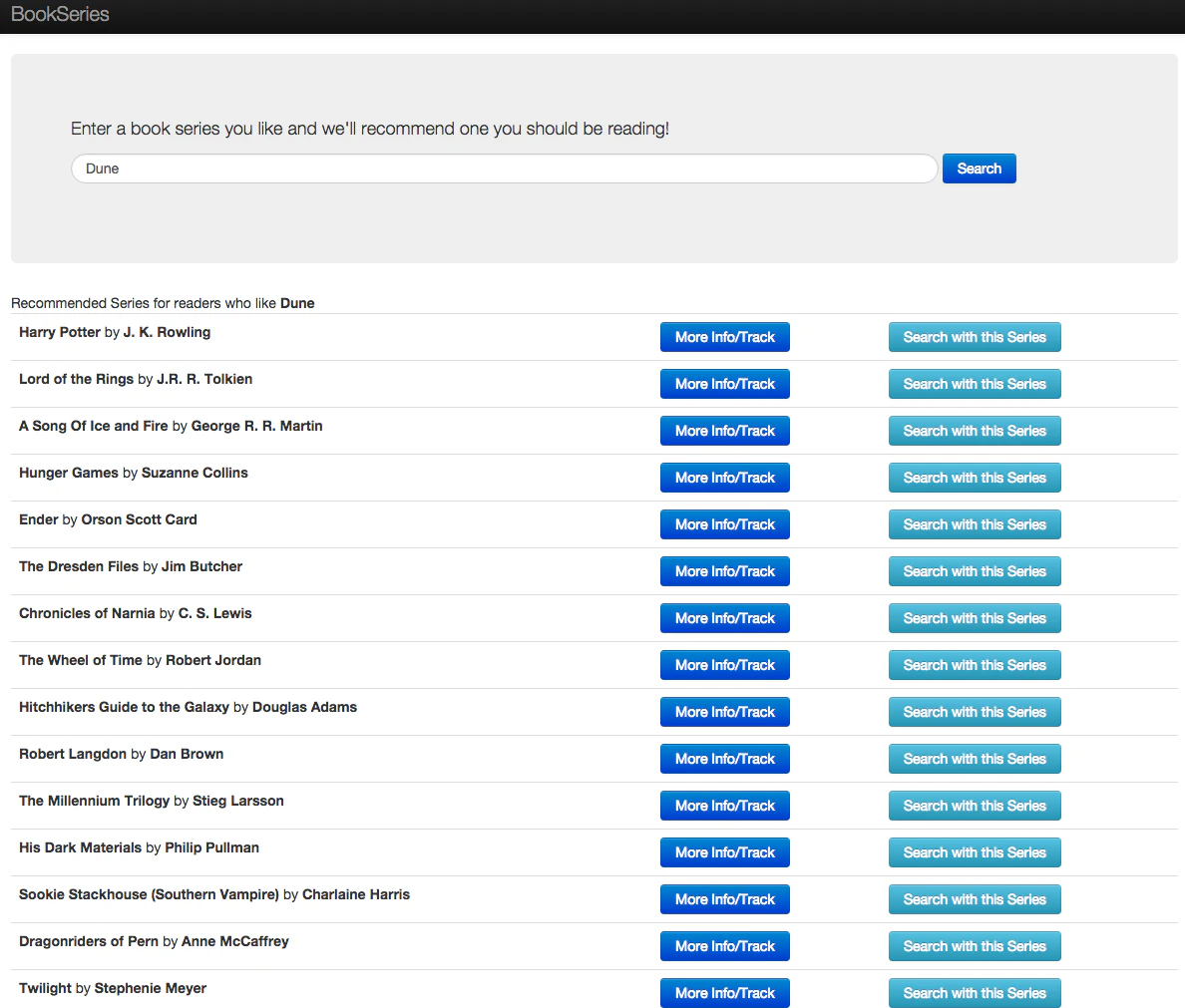The image size is (1185, 1008).
Task: Search with the Hunger Games series
Action: (974, 477)
